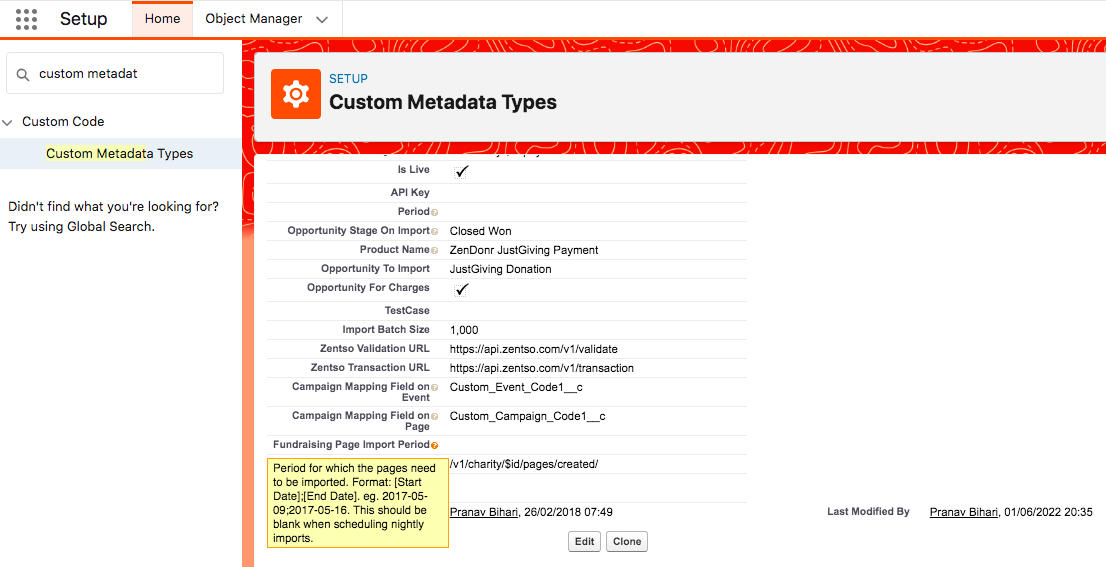The image size is (1106, 567).
Task: Click the Custom_Campaign_Code1__c value
Action: tap(528, 416)
